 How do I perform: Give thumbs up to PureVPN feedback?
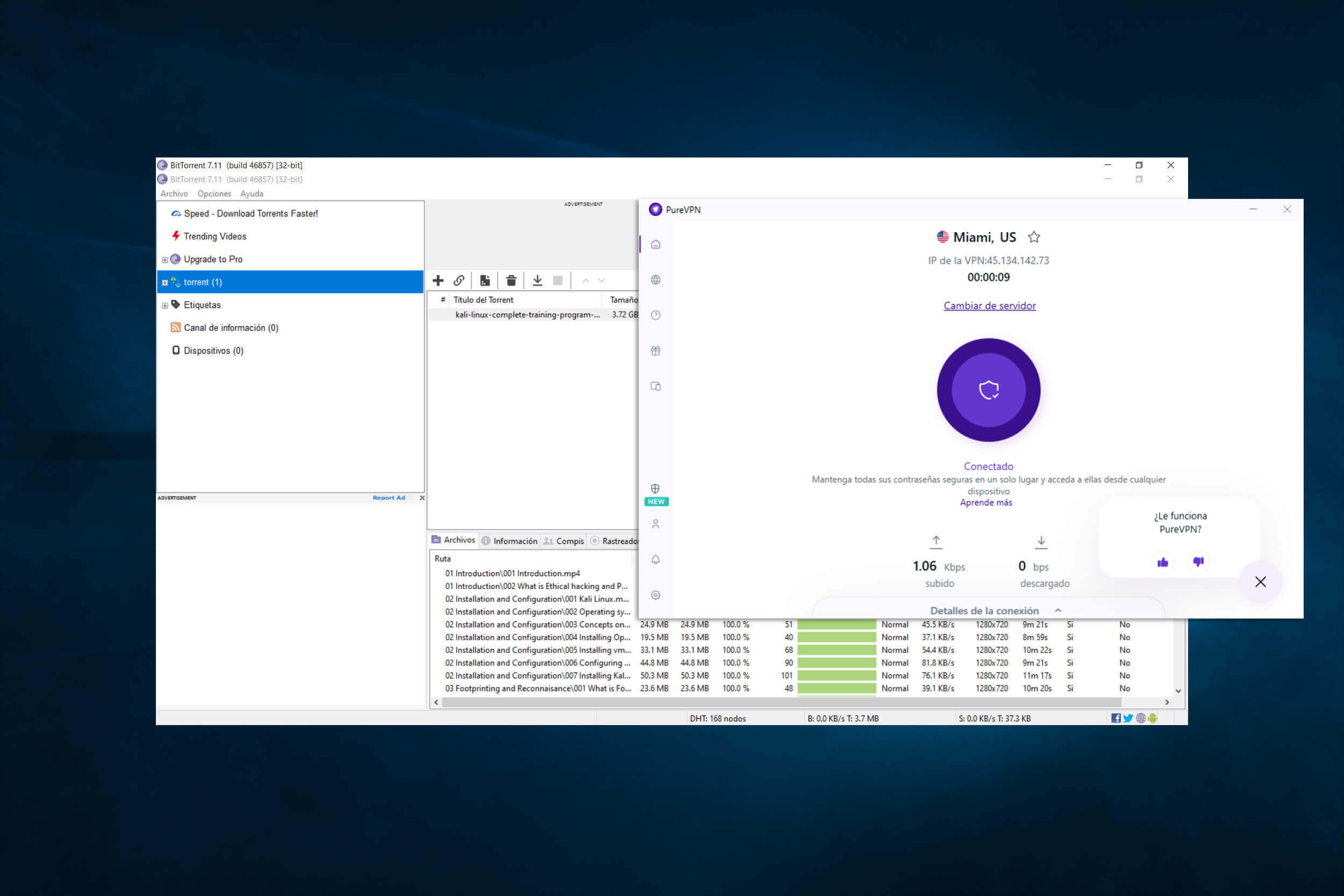[1162, 562]
